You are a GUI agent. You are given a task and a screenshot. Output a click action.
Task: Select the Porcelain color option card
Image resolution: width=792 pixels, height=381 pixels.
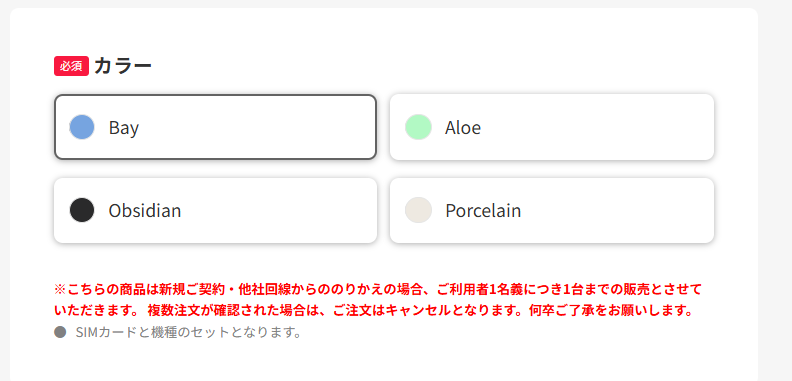tap(552, 210)
